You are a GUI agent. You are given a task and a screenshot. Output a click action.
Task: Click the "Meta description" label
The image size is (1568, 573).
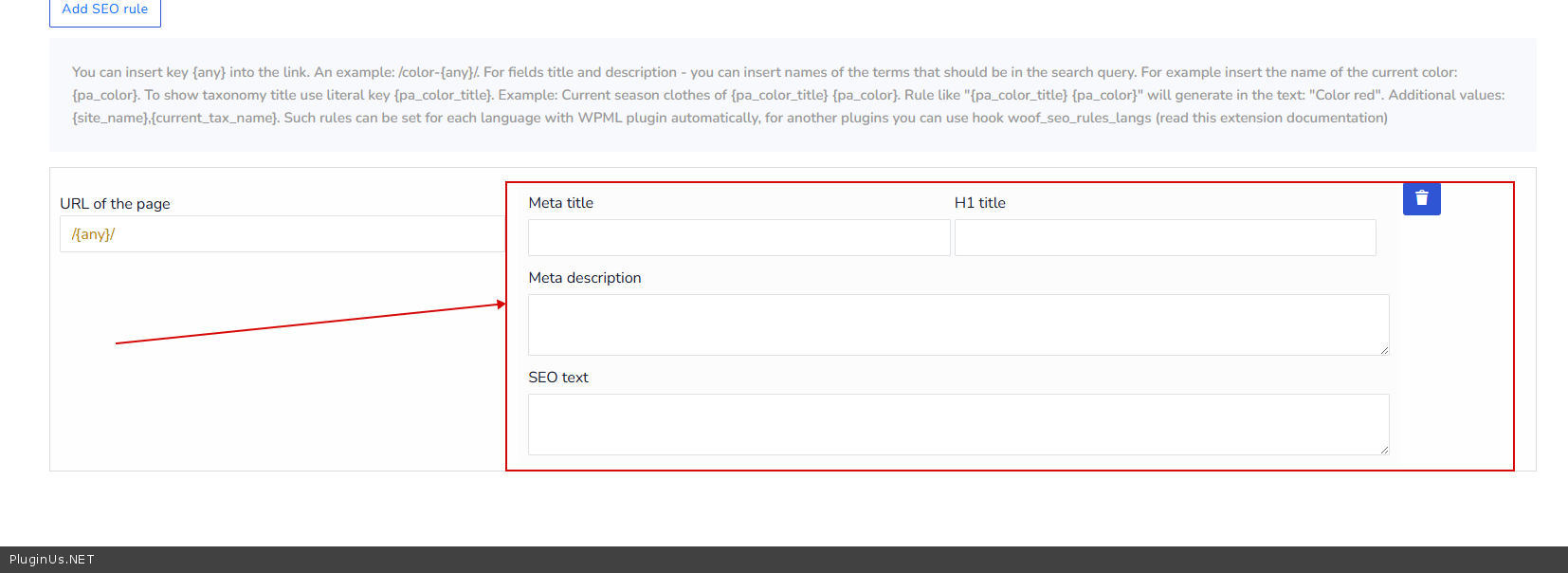[x=584, y=278]
